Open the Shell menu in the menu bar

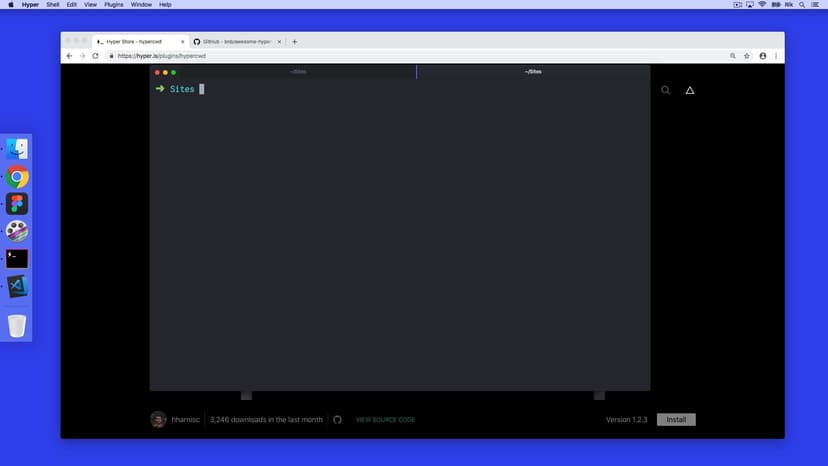pyautogui.click(x=52, y=5)
